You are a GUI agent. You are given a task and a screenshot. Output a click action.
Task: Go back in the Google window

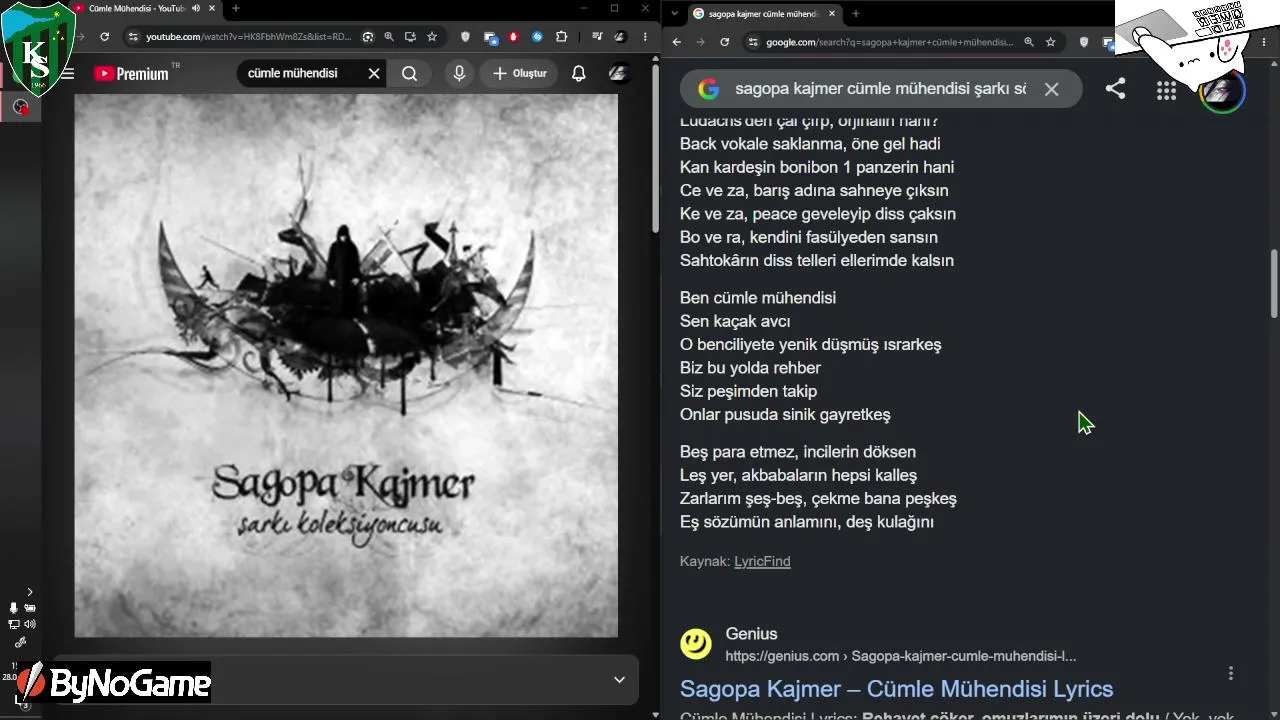[676, 42]
